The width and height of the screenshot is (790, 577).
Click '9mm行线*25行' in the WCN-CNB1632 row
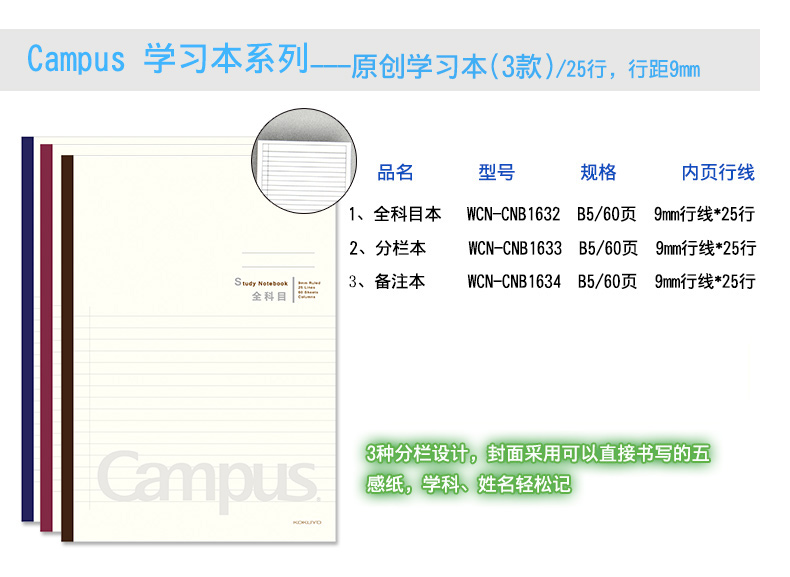point(704,214)
